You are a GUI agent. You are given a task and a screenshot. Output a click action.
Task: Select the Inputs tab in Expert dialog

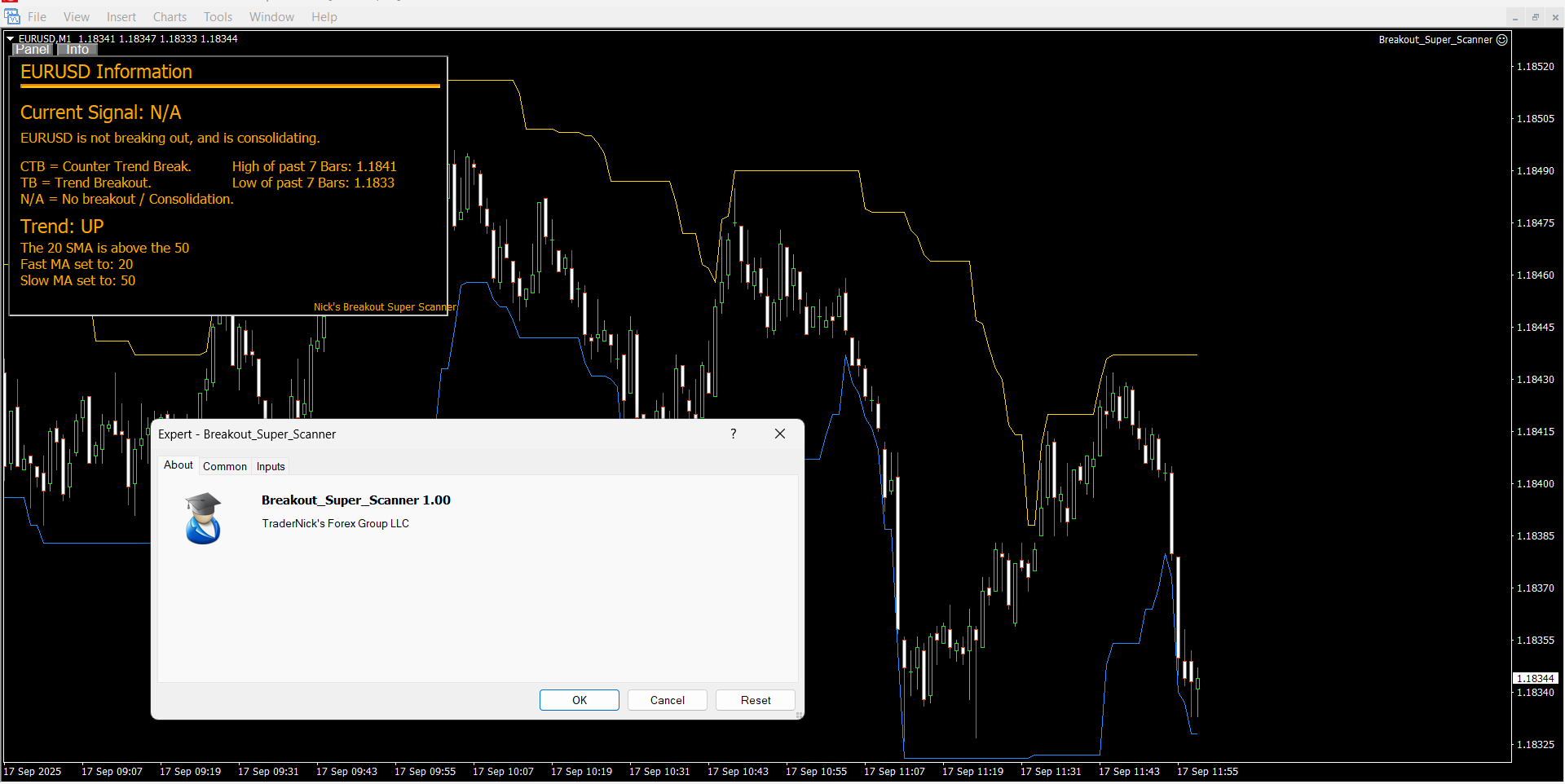click(271, 466)
